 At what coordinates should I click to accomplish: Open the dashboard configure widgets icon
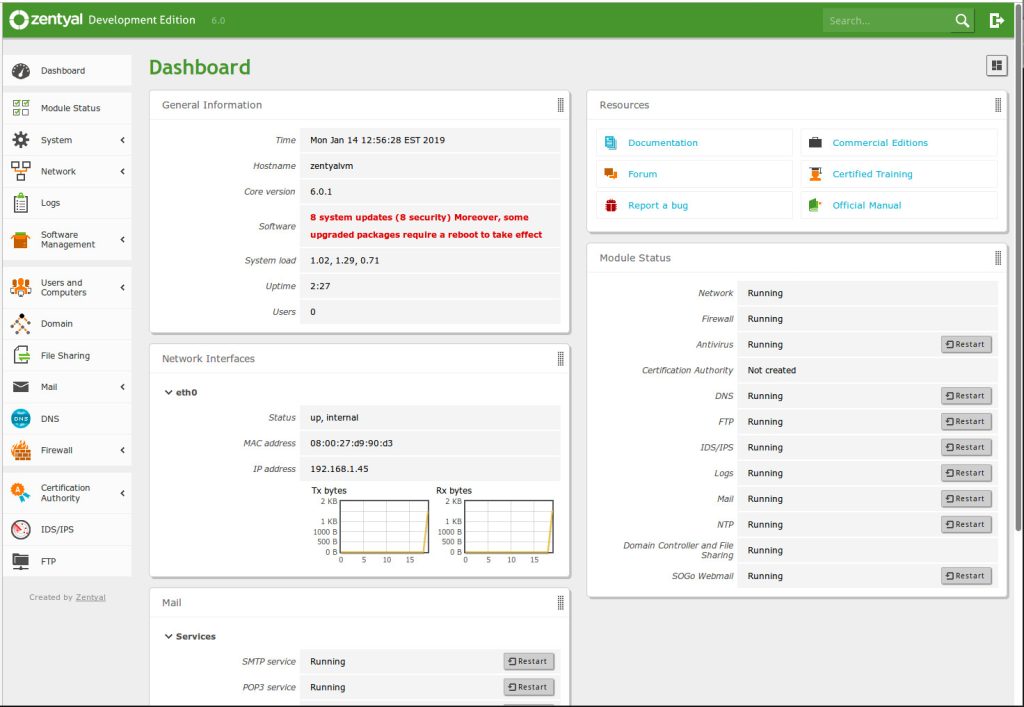click(996, 66)
